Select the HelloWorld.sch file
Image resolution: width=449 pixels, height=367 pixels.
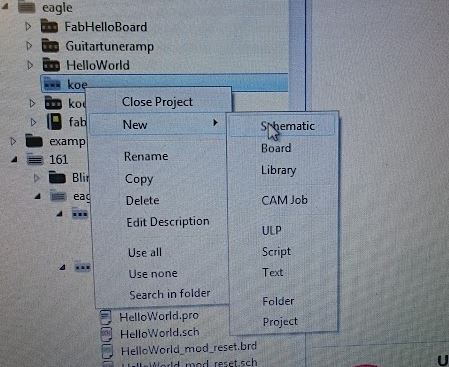160,333
